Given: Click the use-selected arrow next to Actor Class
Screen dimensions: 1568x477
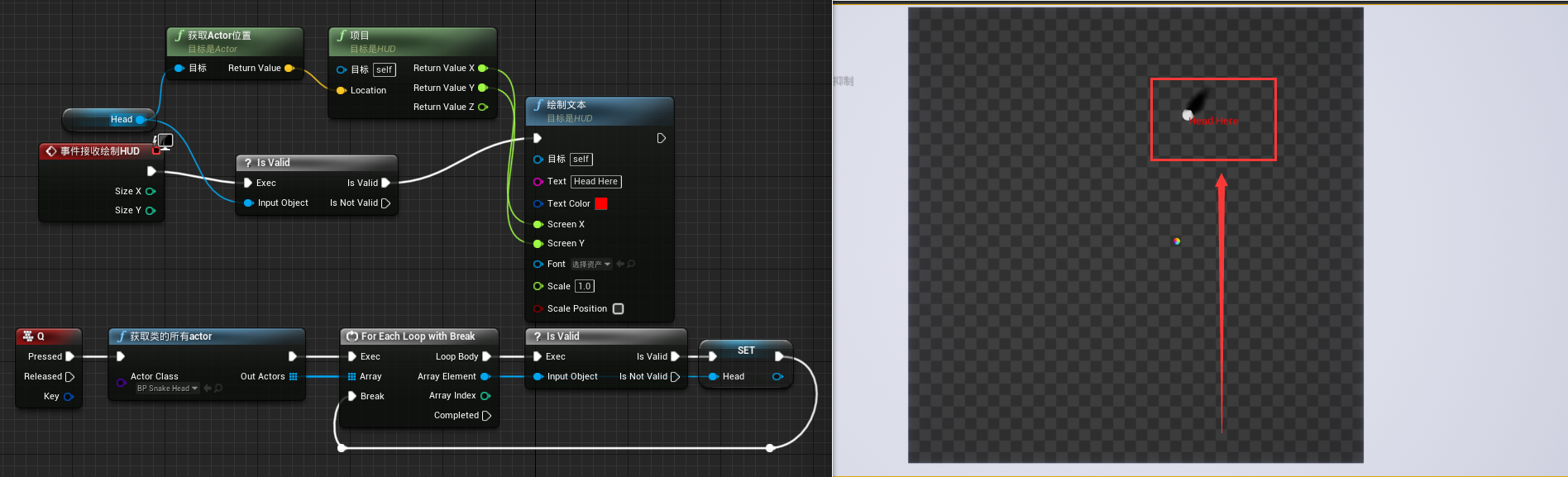Looking at the screenshot, I should [207, 389].
